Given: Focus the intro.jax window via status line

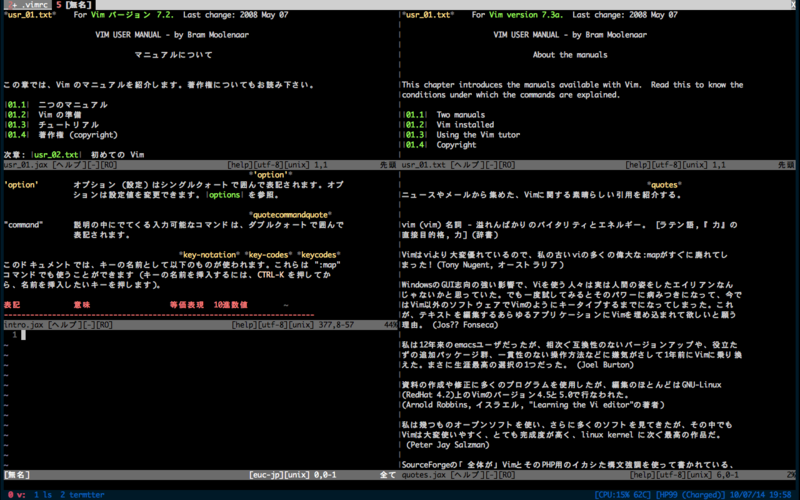Looking at the screenshot, I should click(x=200, y=324).
